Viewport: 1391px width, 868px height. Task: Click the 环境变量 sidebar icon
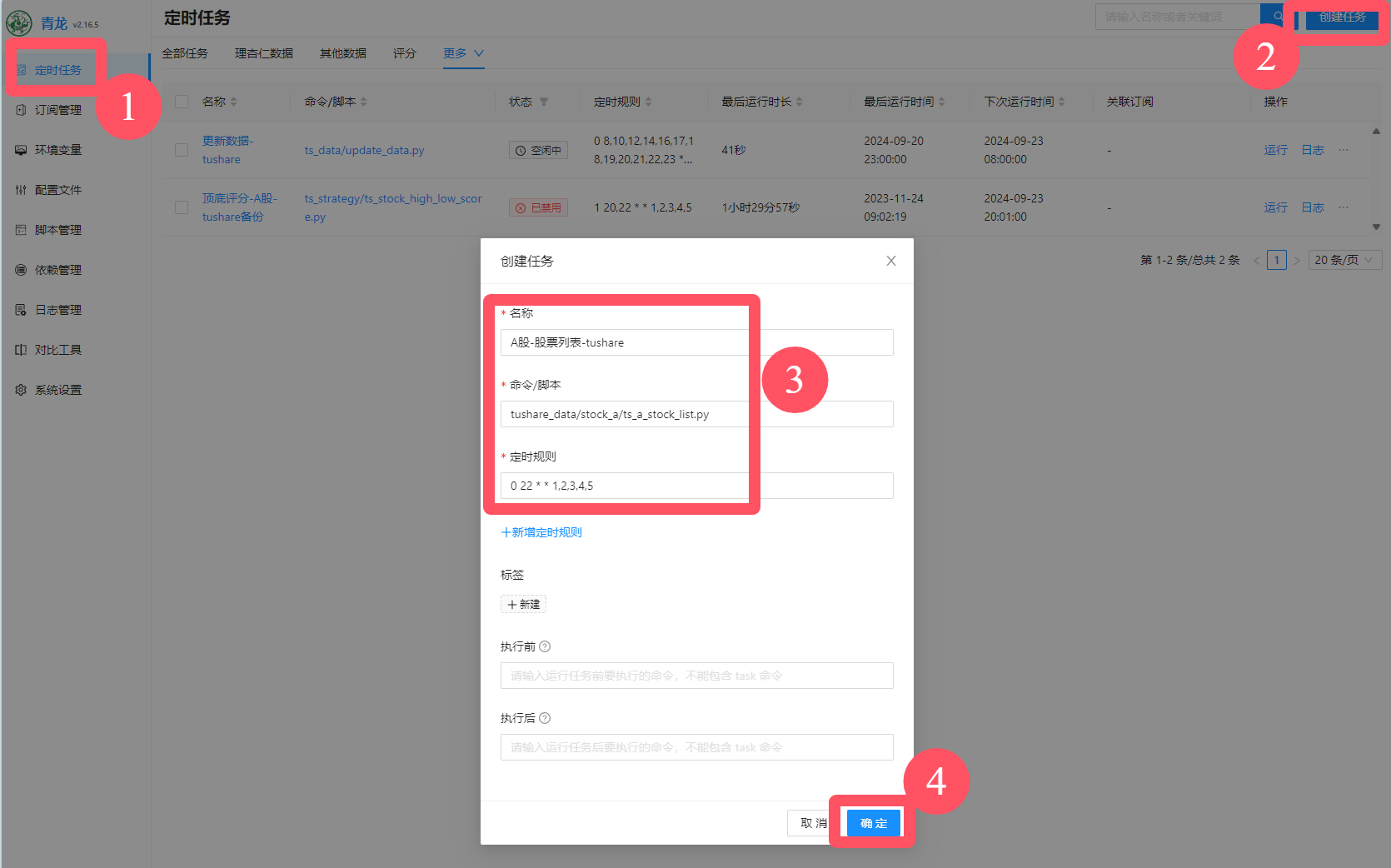21,150
